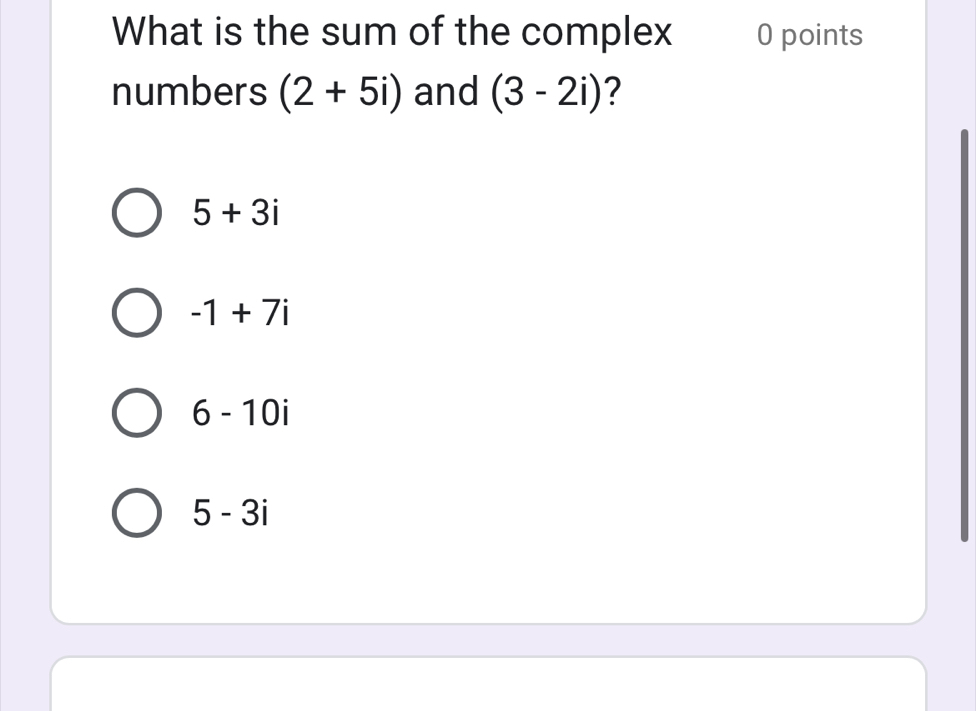Pick the 6 - 10i radio option
Image resolution: width=976 pixels, height=711 pixels.
click(x=135, y=414)
